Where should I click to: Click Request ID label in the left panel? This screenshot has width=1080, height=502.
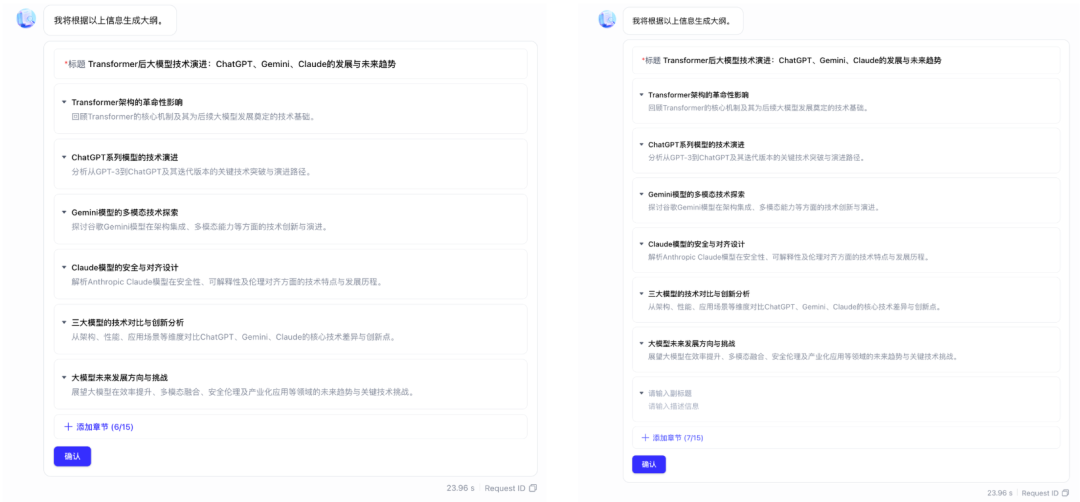(x=504, y=488)
